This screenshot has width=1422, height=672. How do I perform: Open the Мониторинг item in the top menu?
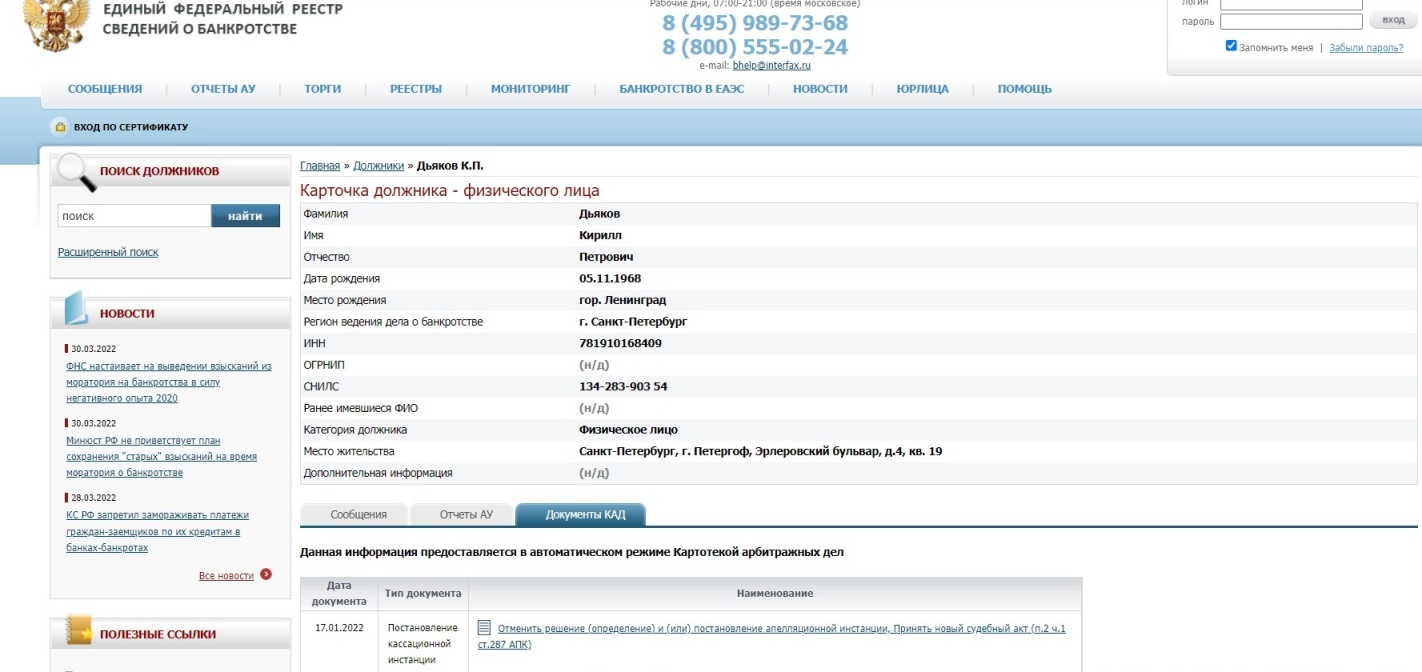coord(530,89)
